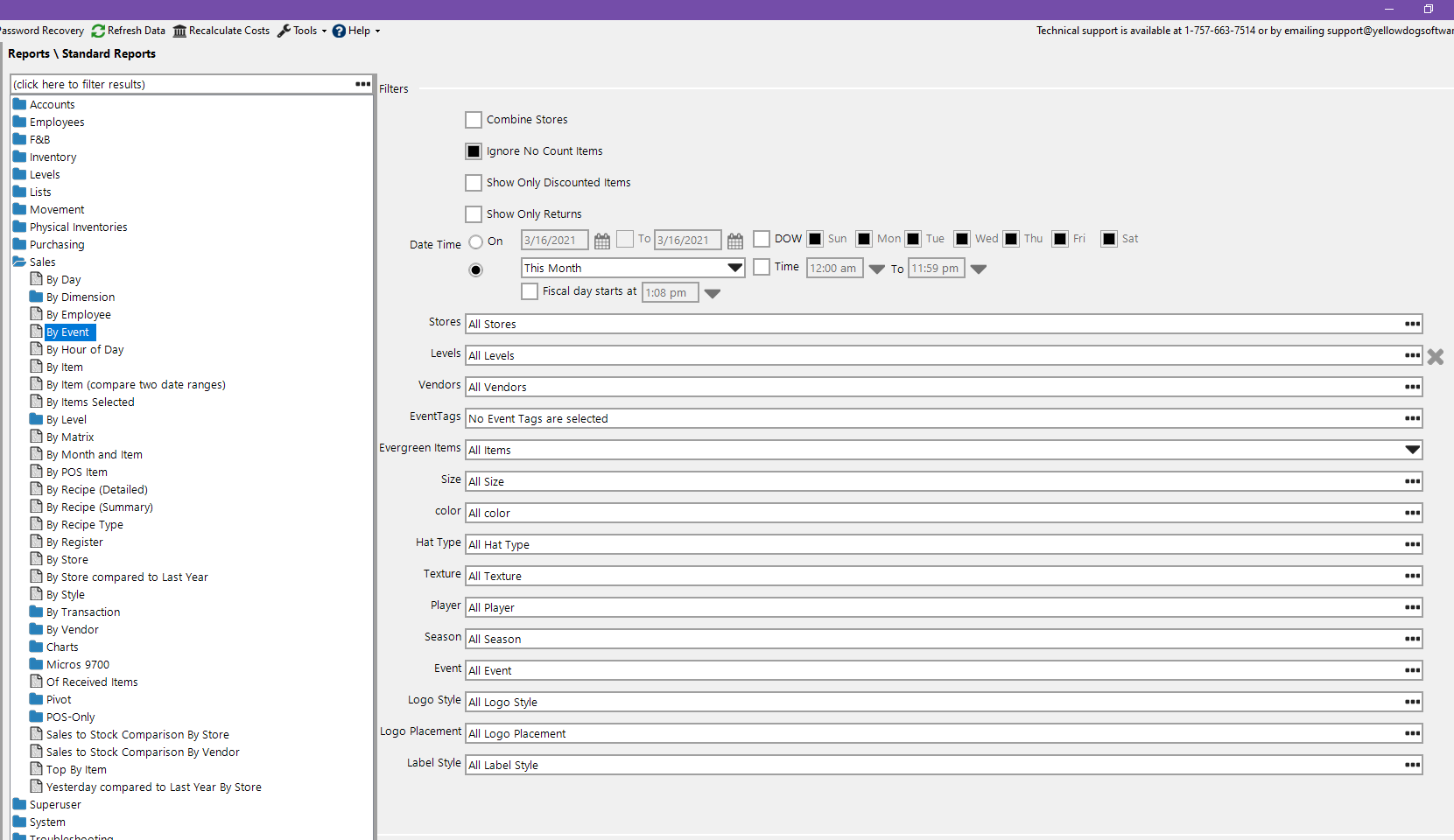Viewport: 1454px width, 840px height.
Task: Open the By Transaction folder icon
Action: tap(36, 612)
